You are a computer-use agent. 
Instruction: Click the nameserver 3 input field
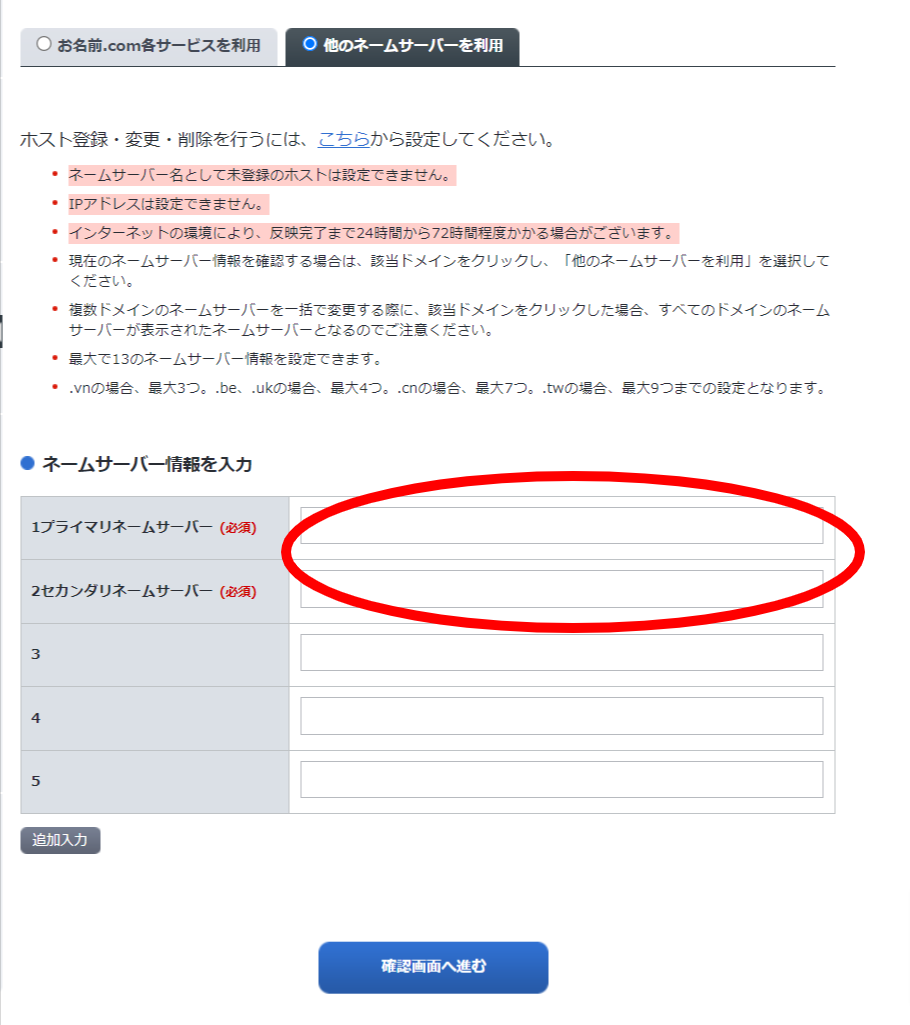562,652
